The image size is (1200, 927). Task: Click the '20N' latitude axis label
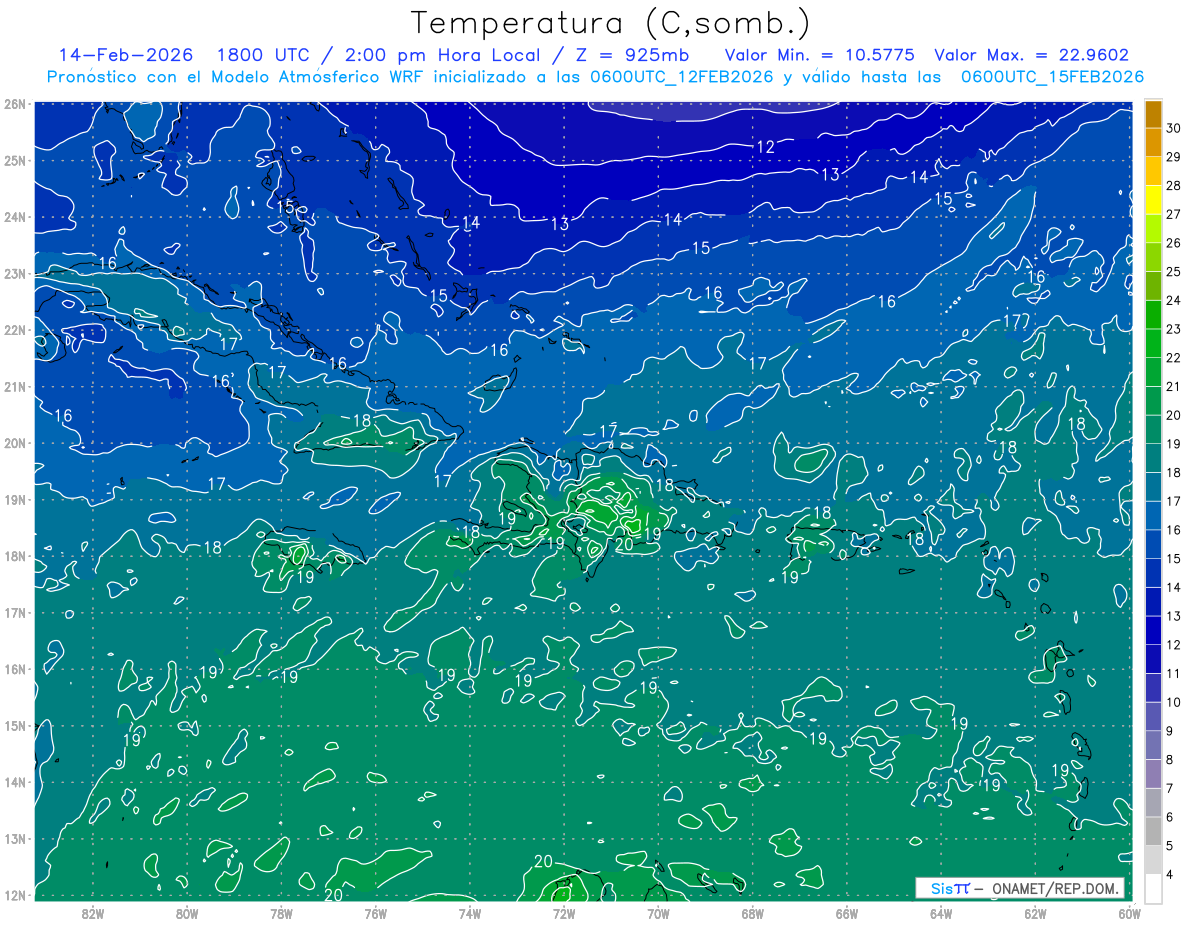pos(14,443)
